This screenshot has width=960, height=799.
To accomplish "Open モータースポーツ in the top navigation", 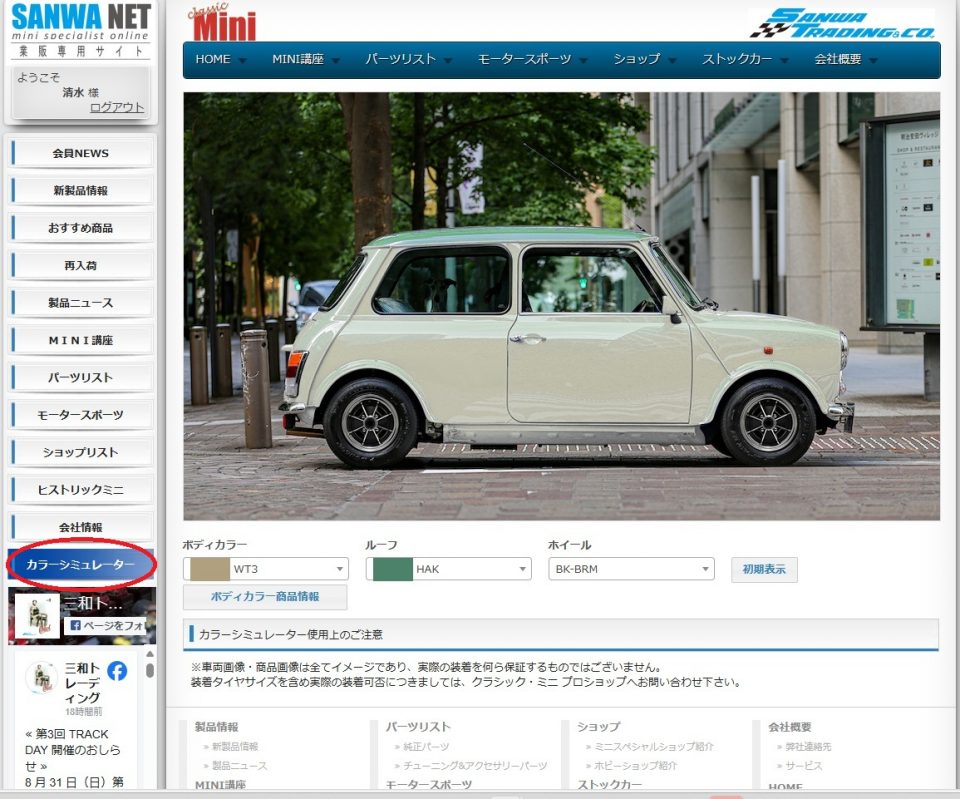I will click(x=524, y=59).
